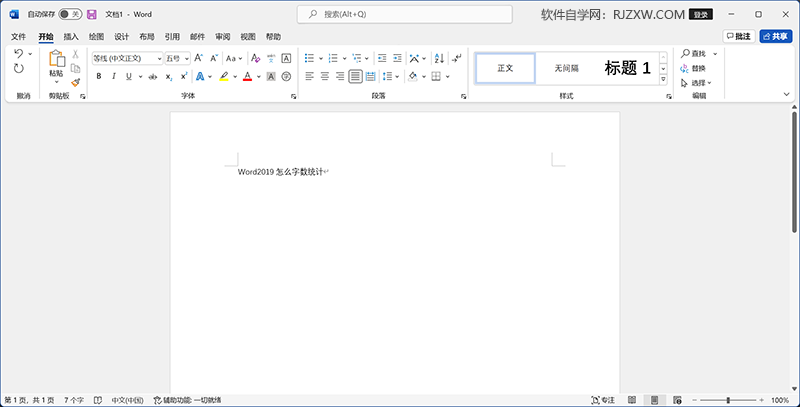Click the save disk icon in title bar
The height and width of the screenshot is (407, 800).
tap(92, 14)
